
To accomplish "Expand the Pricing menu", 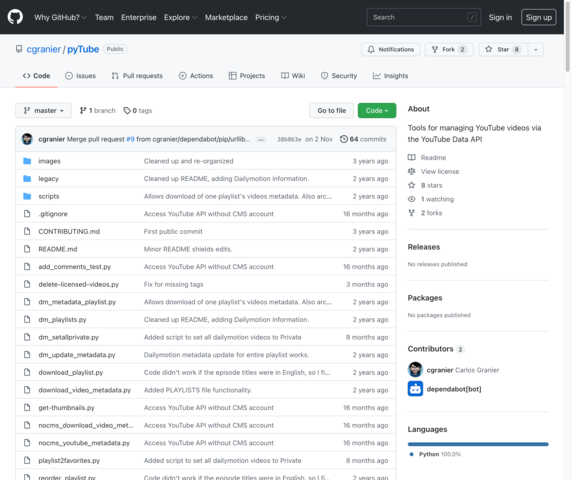I will tap(271, 17).
